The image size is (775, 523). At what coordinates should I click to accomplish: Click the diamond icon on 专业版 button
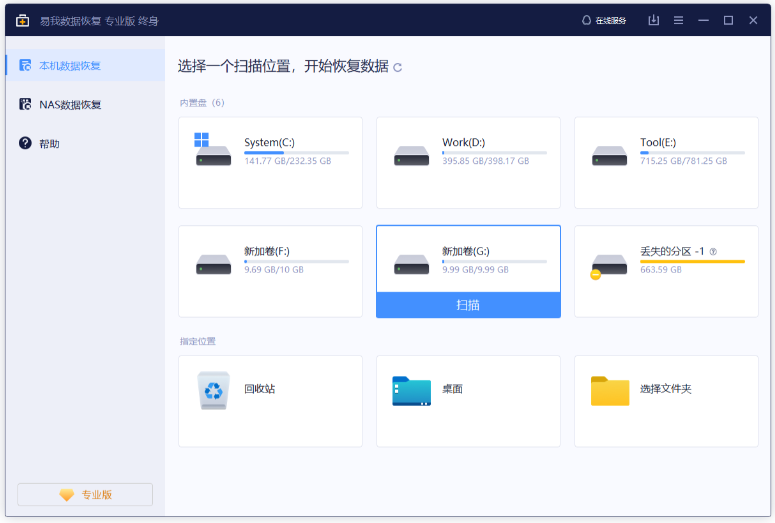point(67,494)
